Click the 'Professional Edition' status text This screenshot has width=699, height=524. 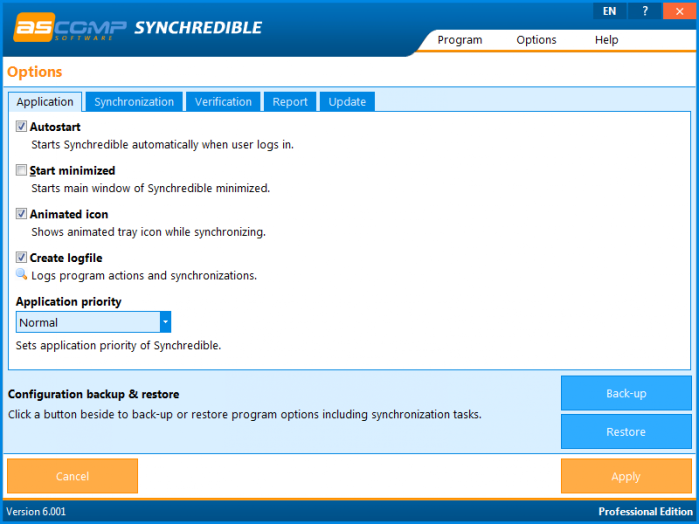coord(645,511)
